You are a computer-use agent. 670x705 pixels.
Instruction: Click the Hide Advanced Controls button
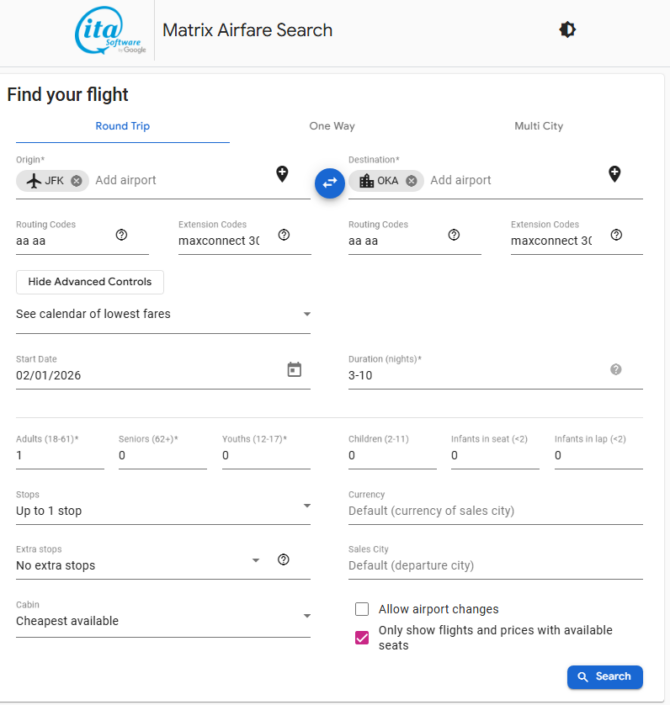[90, 282]
